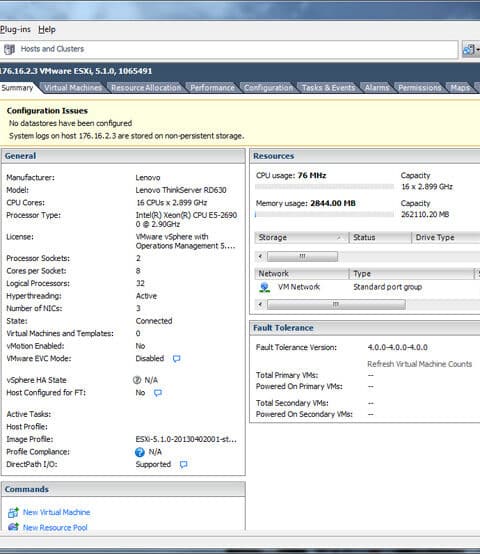Click the CPU usage progress bar
The height and width of the screenshot is (554, 480).
[x=324, y=186]
